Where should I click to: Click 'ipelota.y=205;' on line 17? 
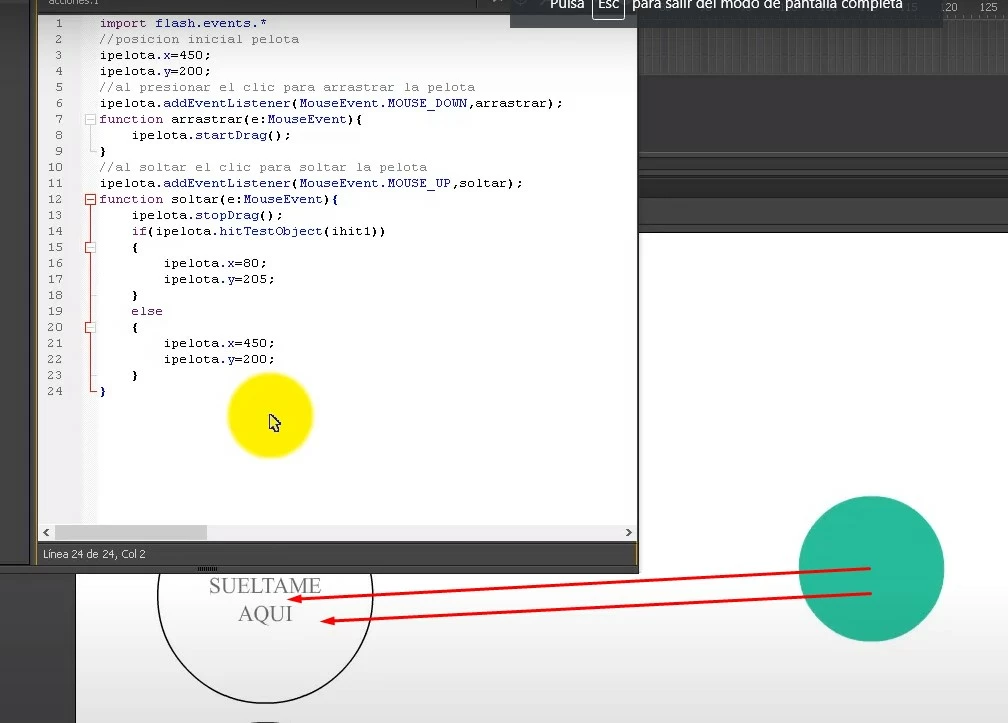point(219,280)
